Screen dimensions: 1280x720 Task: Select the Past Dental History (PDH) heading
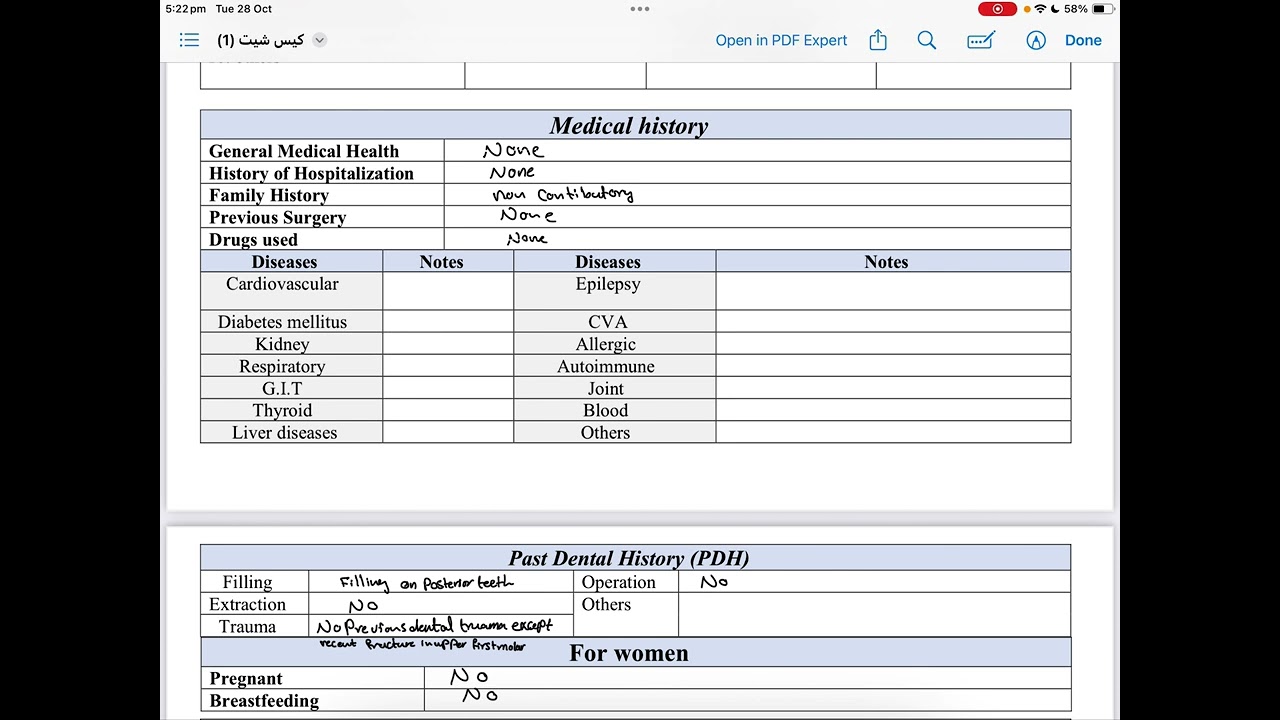pyautogui.click(x=629, y=558)
